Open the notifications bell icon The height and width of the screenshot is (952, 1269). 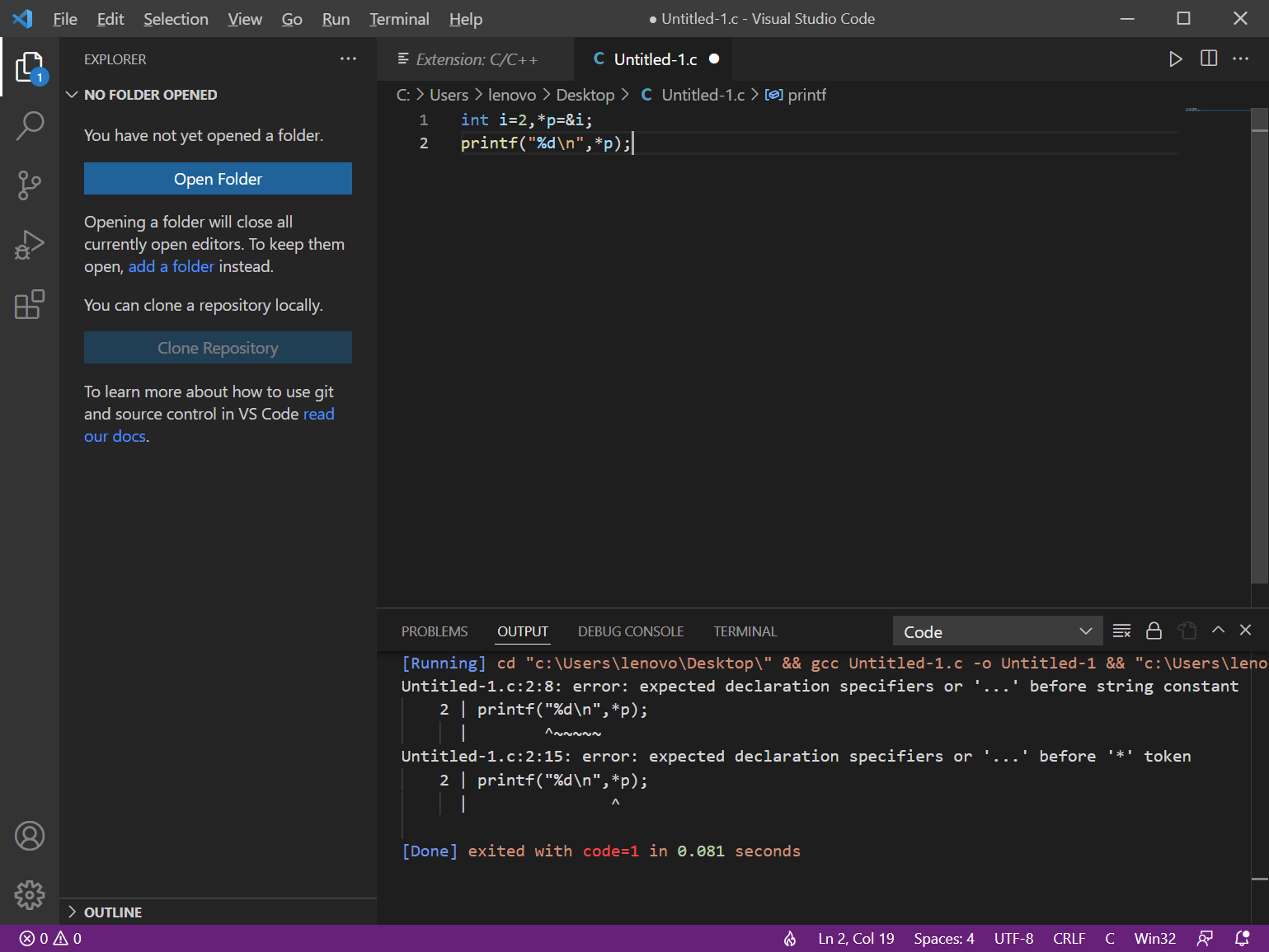click(x=1242, y=939)
